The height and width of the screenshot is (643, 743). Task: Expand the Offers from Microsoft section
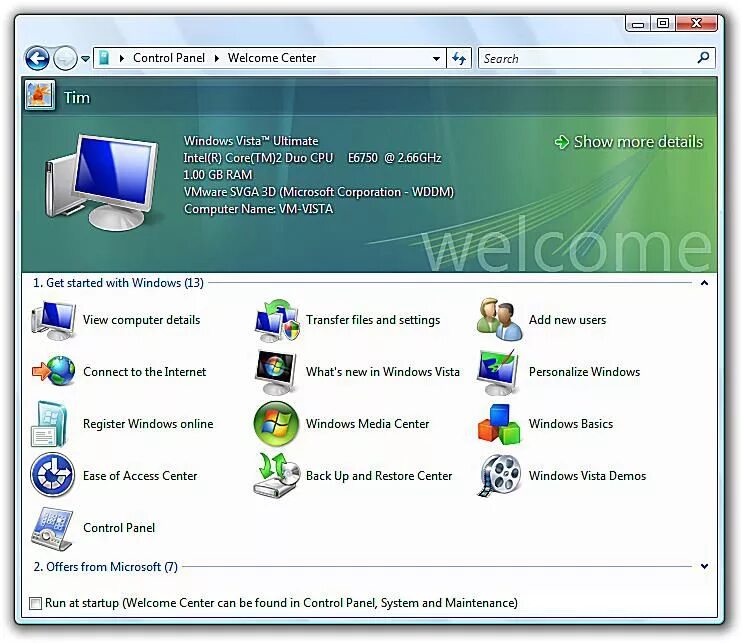coord(705,566)
